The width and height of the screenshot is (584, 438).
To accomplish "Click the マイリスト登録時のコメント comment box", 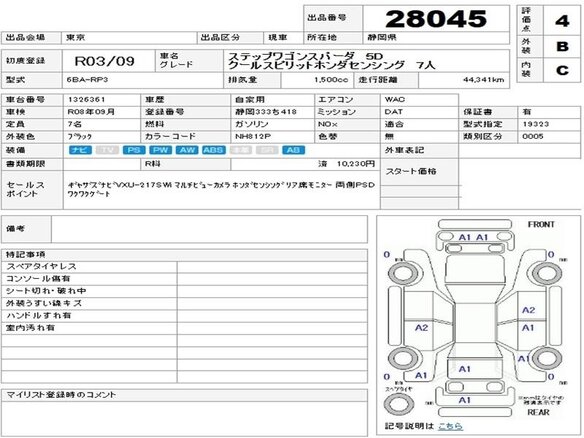I will (x=184, y=418).
